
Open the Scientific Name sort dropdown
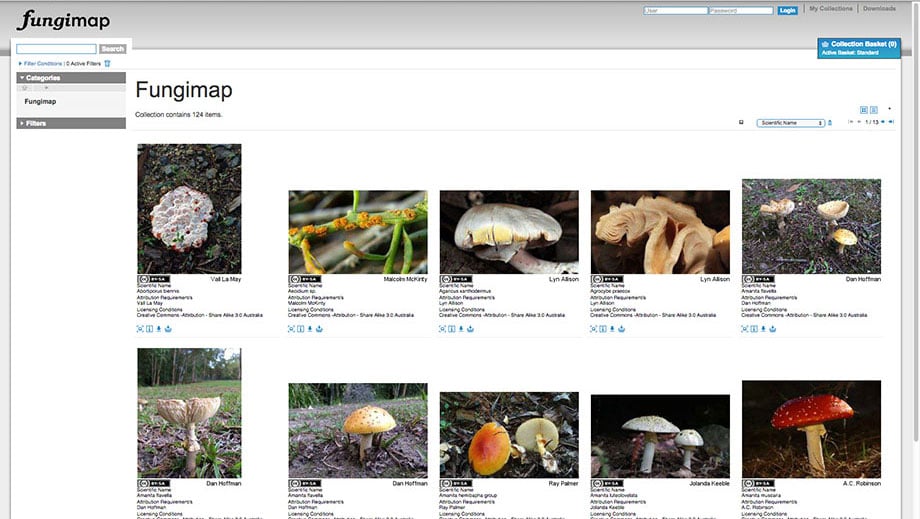[790, 123]
